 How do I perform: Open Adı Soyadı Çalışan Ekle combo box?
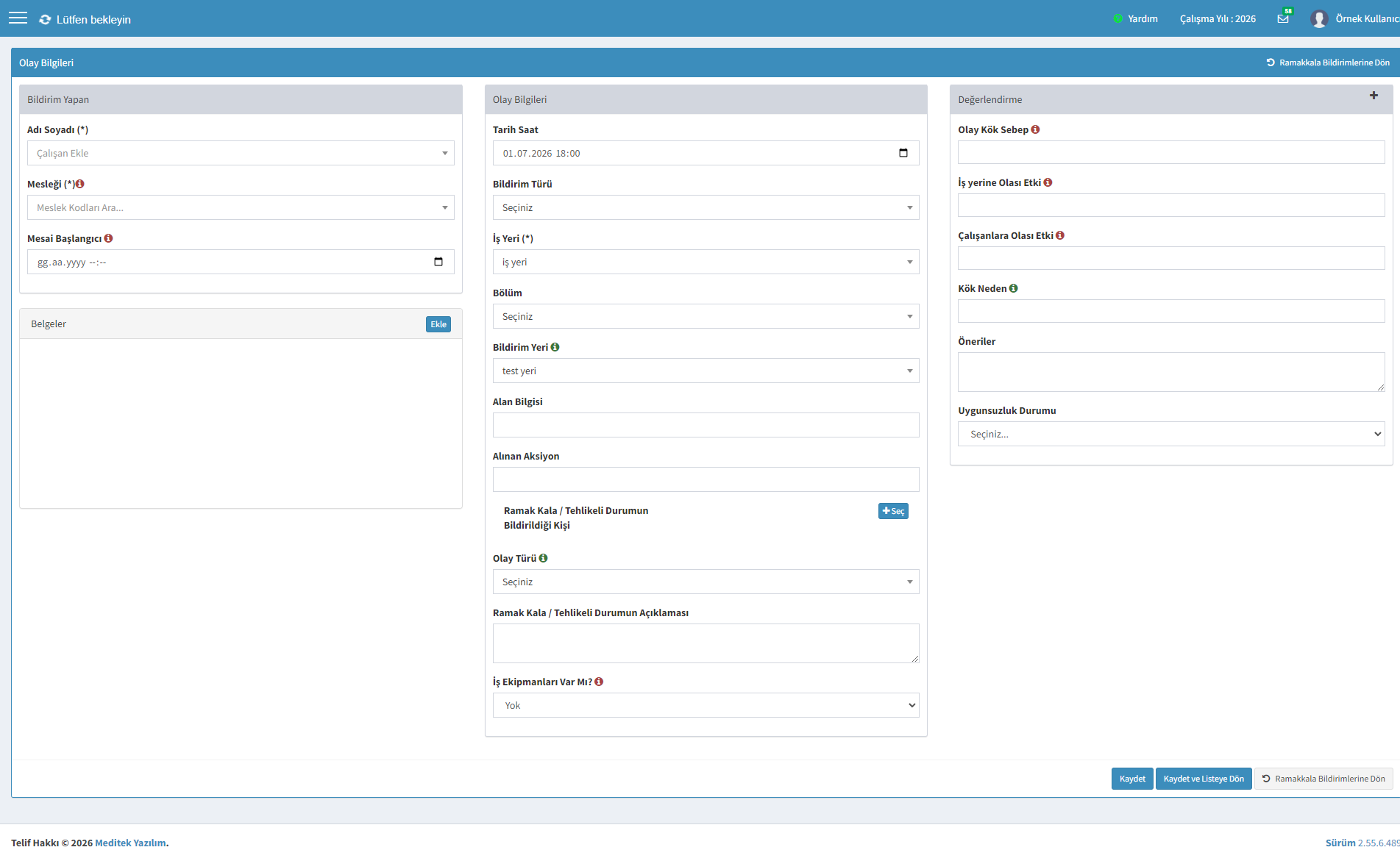[x=241, y=153]
